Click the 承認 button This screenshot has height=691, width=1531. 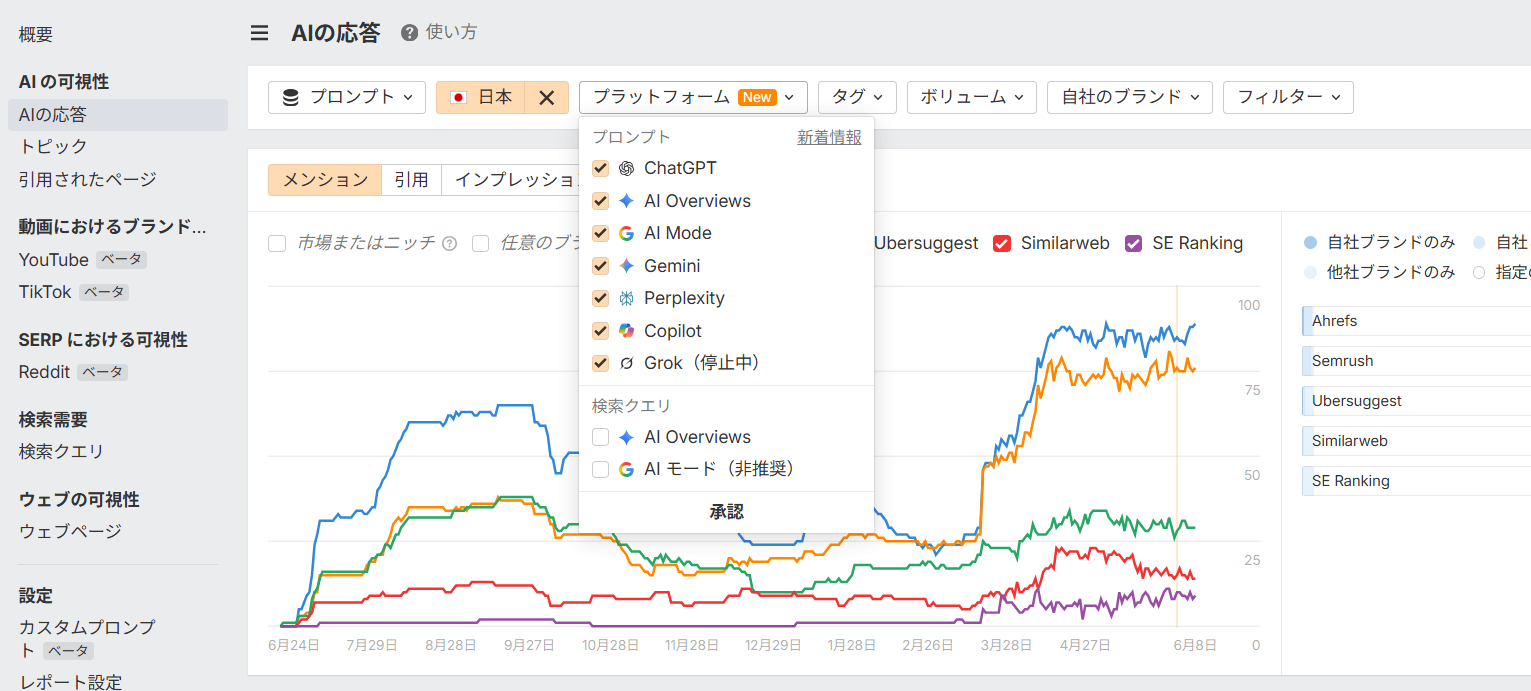727,512
